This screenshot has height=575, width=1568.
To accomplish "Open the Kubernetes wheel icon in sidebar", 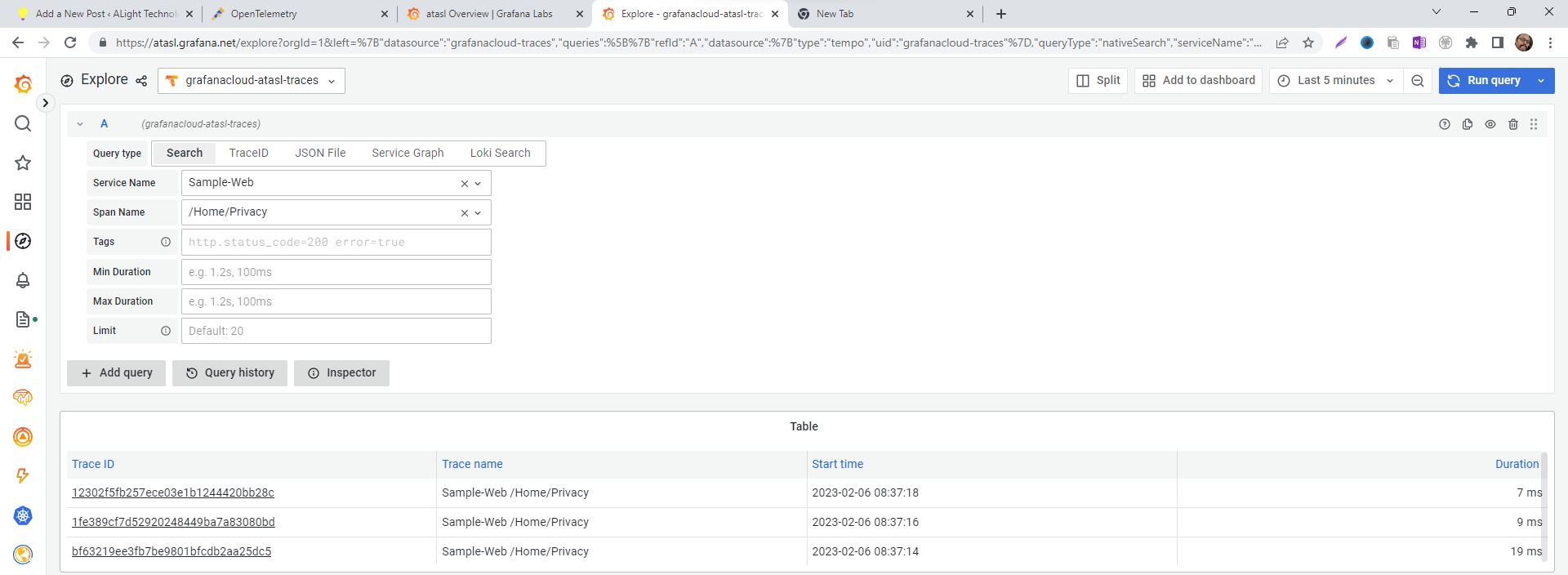I will pyautogui.click(x=23, y=515).
